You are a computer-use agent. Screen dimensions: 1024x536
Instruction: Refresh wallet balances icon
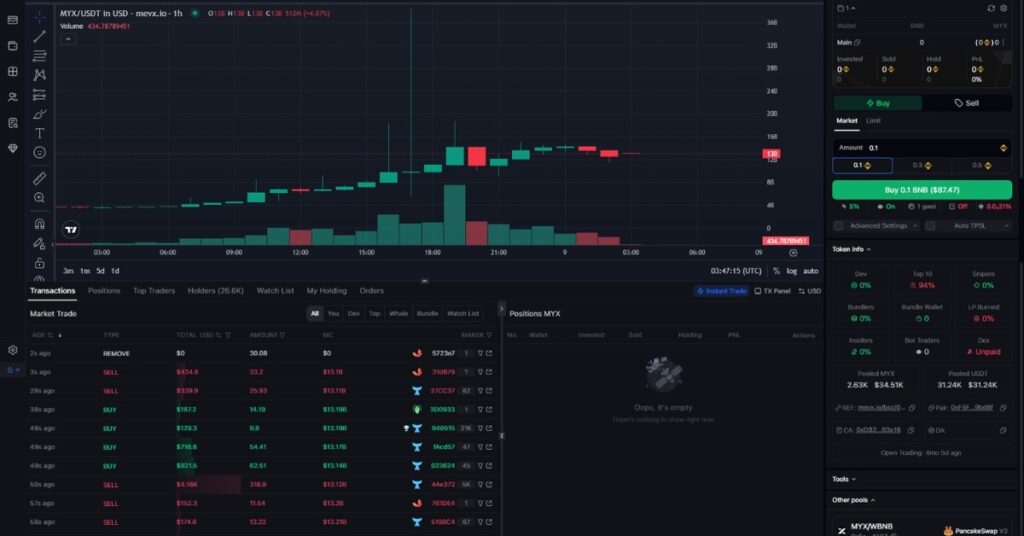click(991, 8)
